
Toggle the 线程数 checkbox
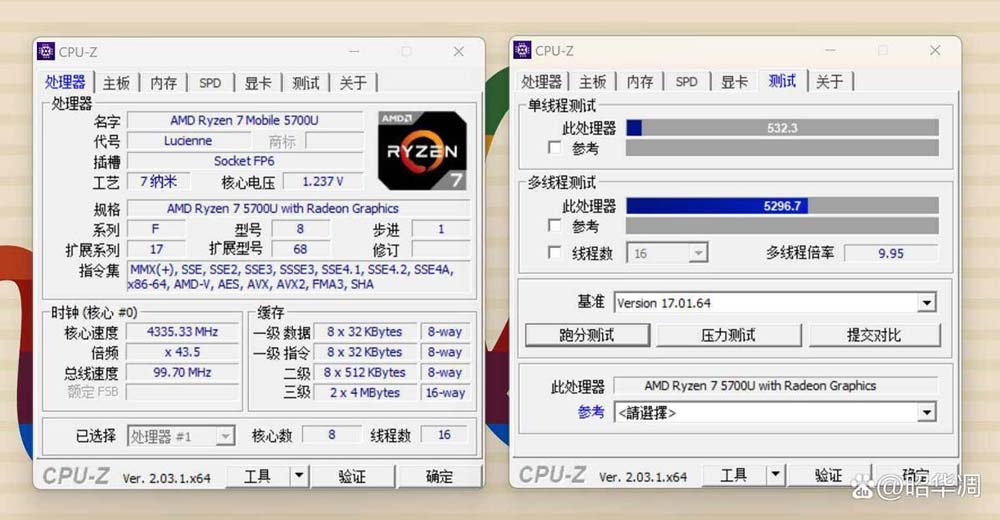click(x=555, y=253)
